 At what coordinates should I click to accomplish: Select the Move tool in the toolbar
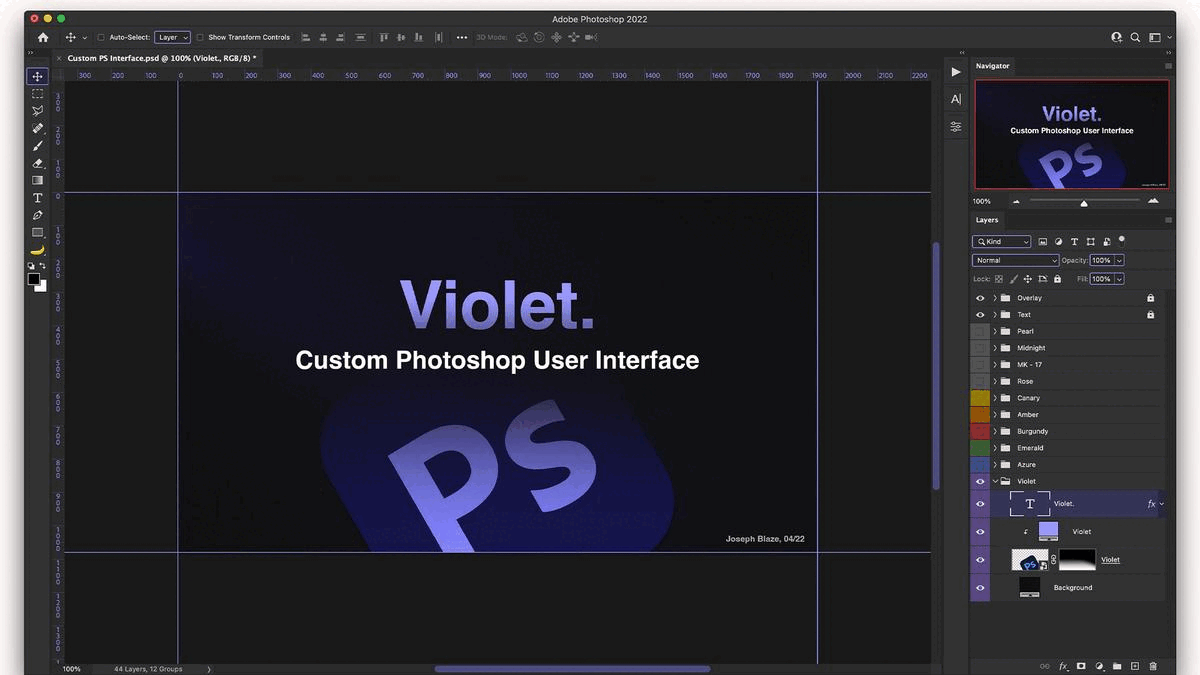pos(37,76)
